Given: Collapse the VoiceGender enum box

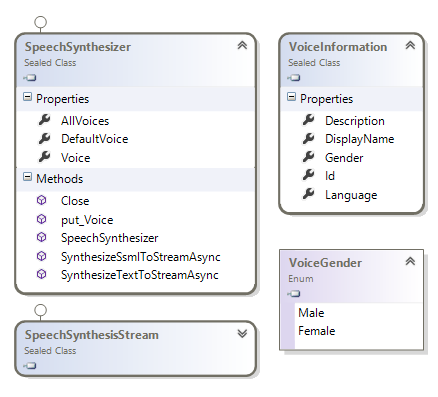Looking at the screenshot, I should click(x=410, y=261).
